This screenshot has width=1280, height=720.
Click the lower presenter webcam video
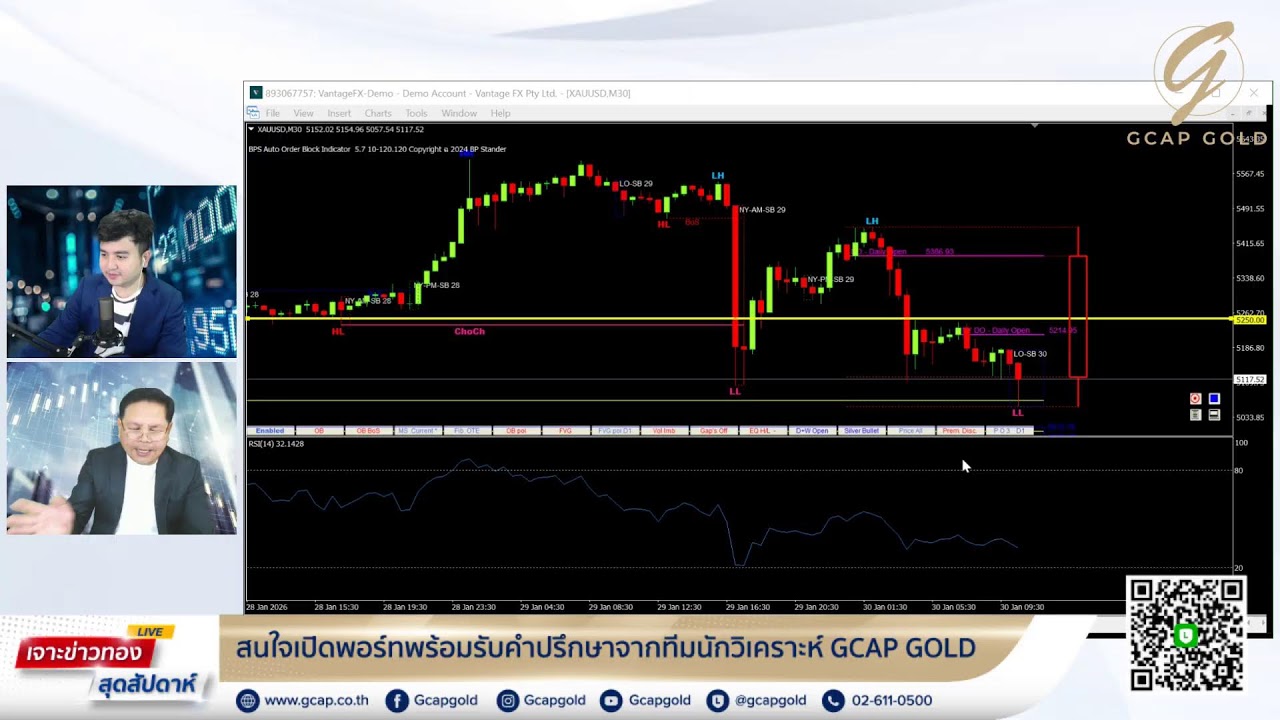[x=122, y=448]
